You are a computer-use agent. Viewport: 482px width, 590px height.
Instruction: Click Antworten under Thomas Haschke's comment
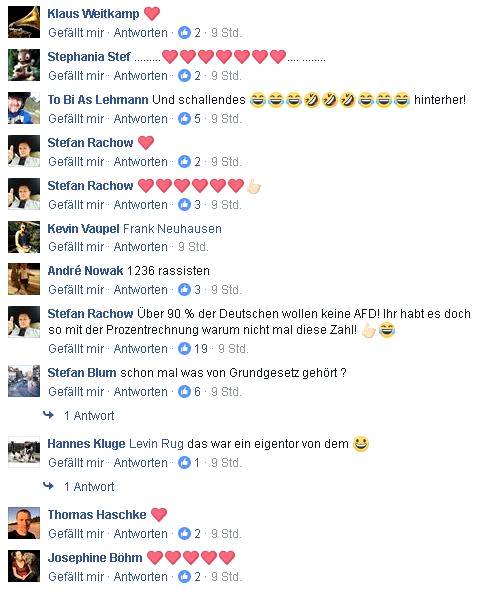coord(140,534)
